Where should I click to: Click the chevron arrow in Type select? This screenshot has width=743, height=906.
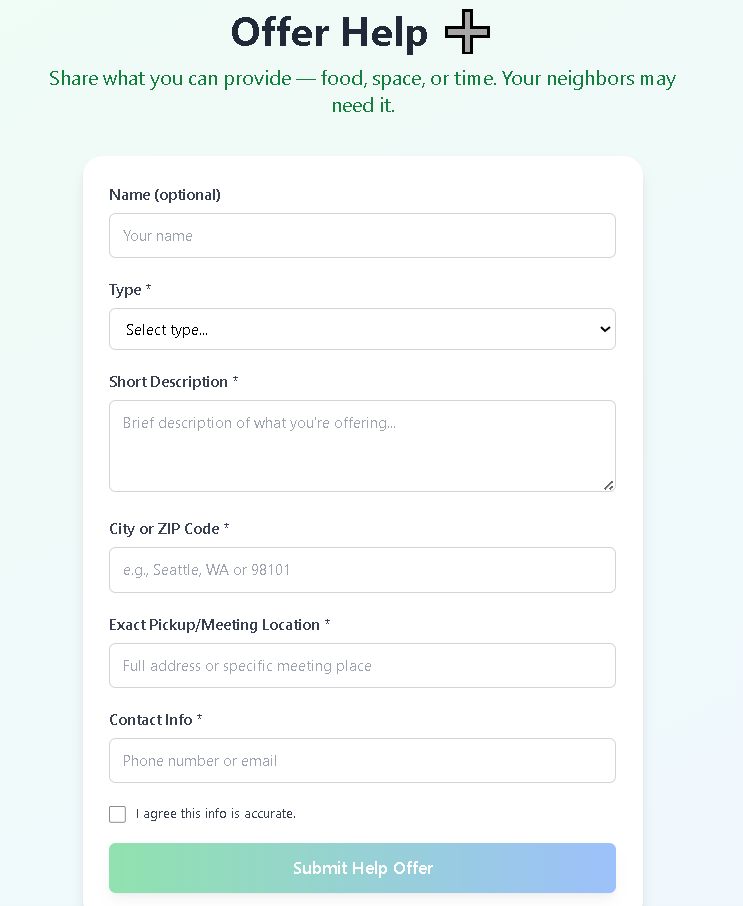coord(605,329)
